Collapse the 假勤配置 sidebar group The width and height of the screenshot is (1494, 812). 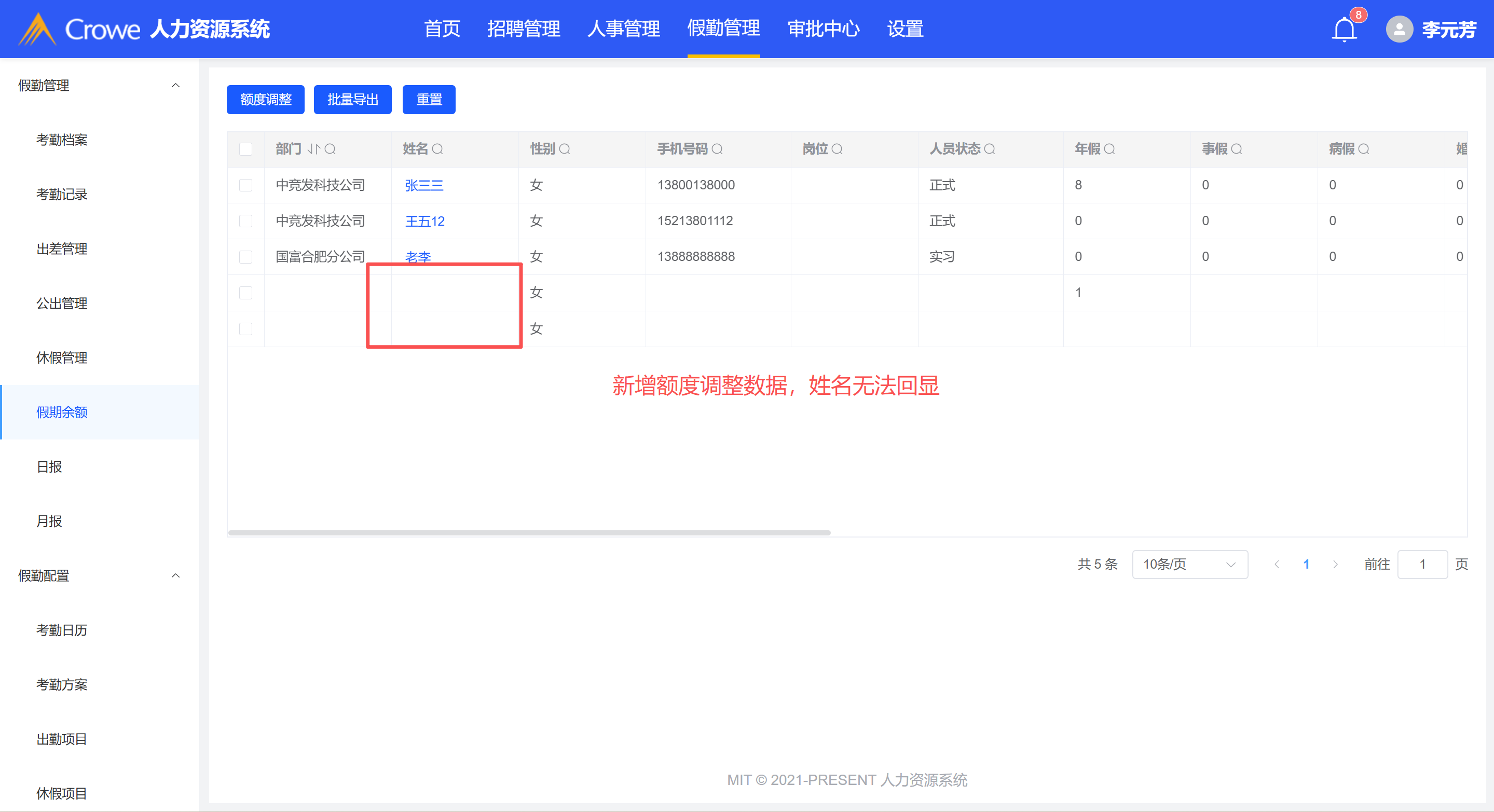pos(176,576)
